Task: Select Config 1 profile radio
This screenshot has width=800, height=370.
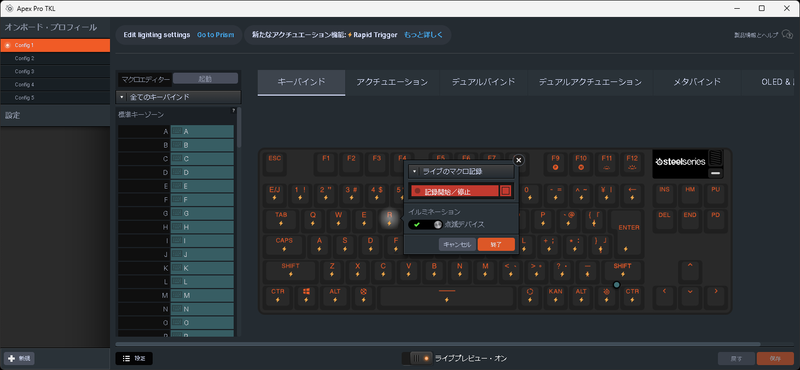Action: pos(8,45)
